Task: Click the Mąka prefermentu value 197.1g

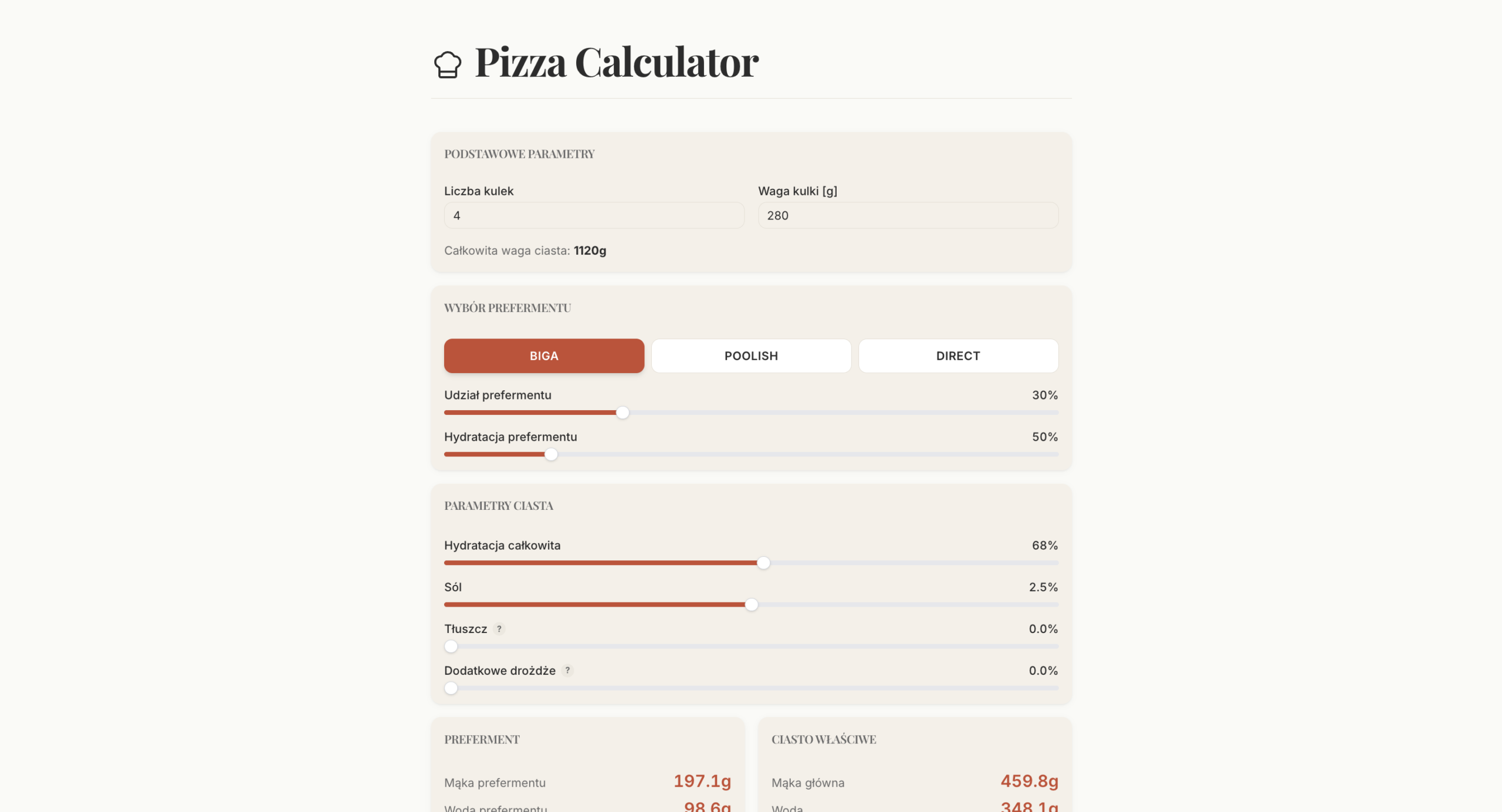Action: point(702,781)
